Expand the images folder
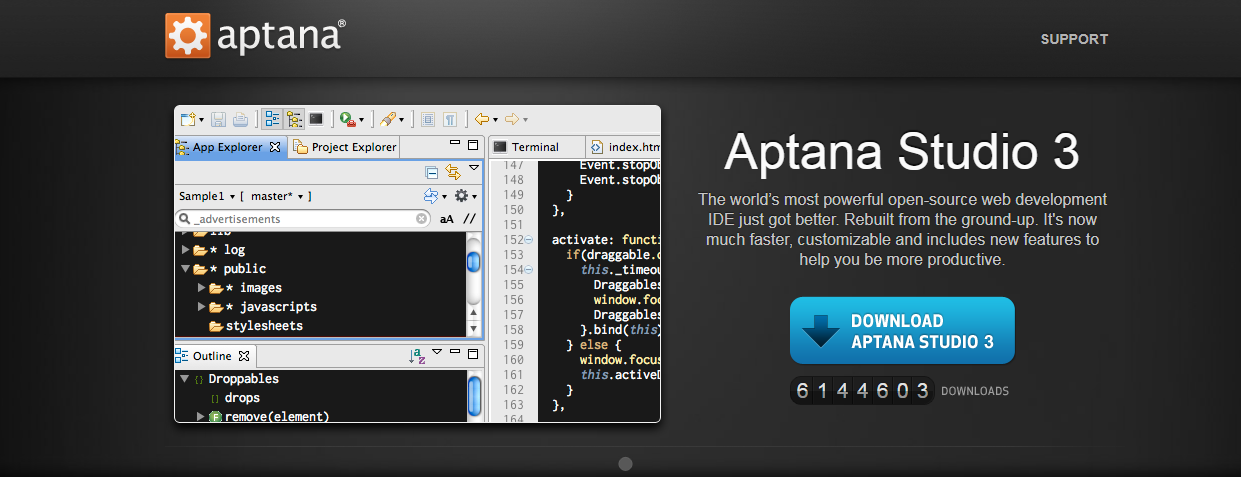 coord(202,288)
